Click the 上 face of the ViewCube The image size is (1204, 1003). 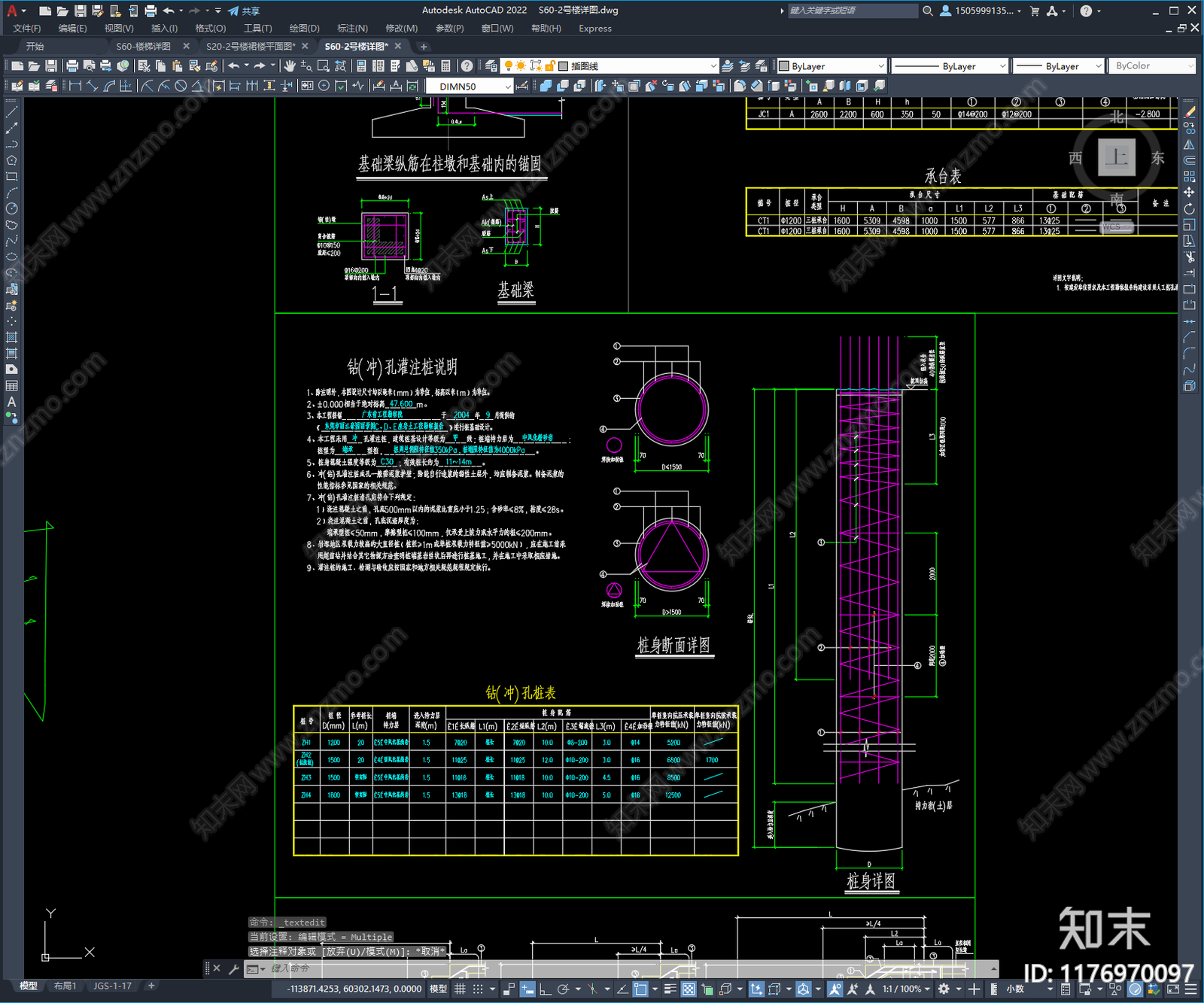click(1117, 157)
